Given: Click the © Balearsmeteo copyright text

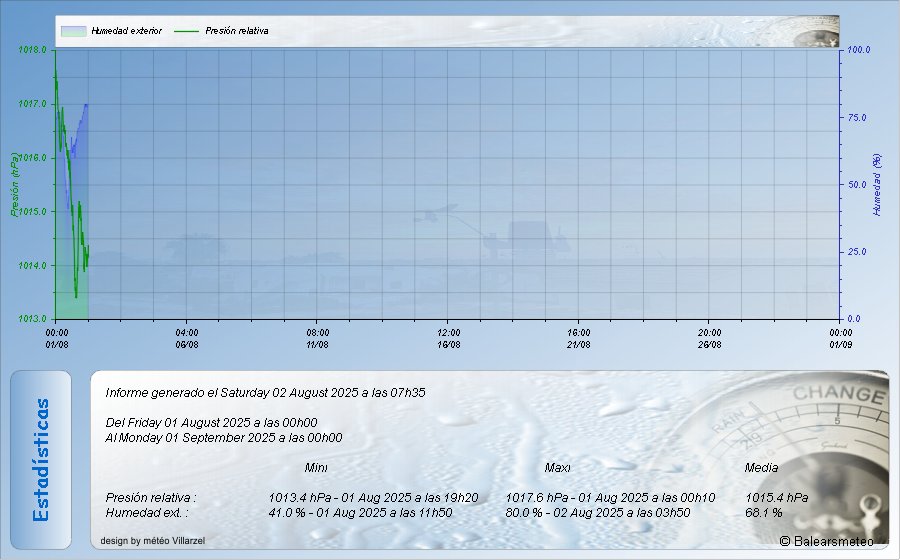Looking at the screenshot, I should pos(827,541).
